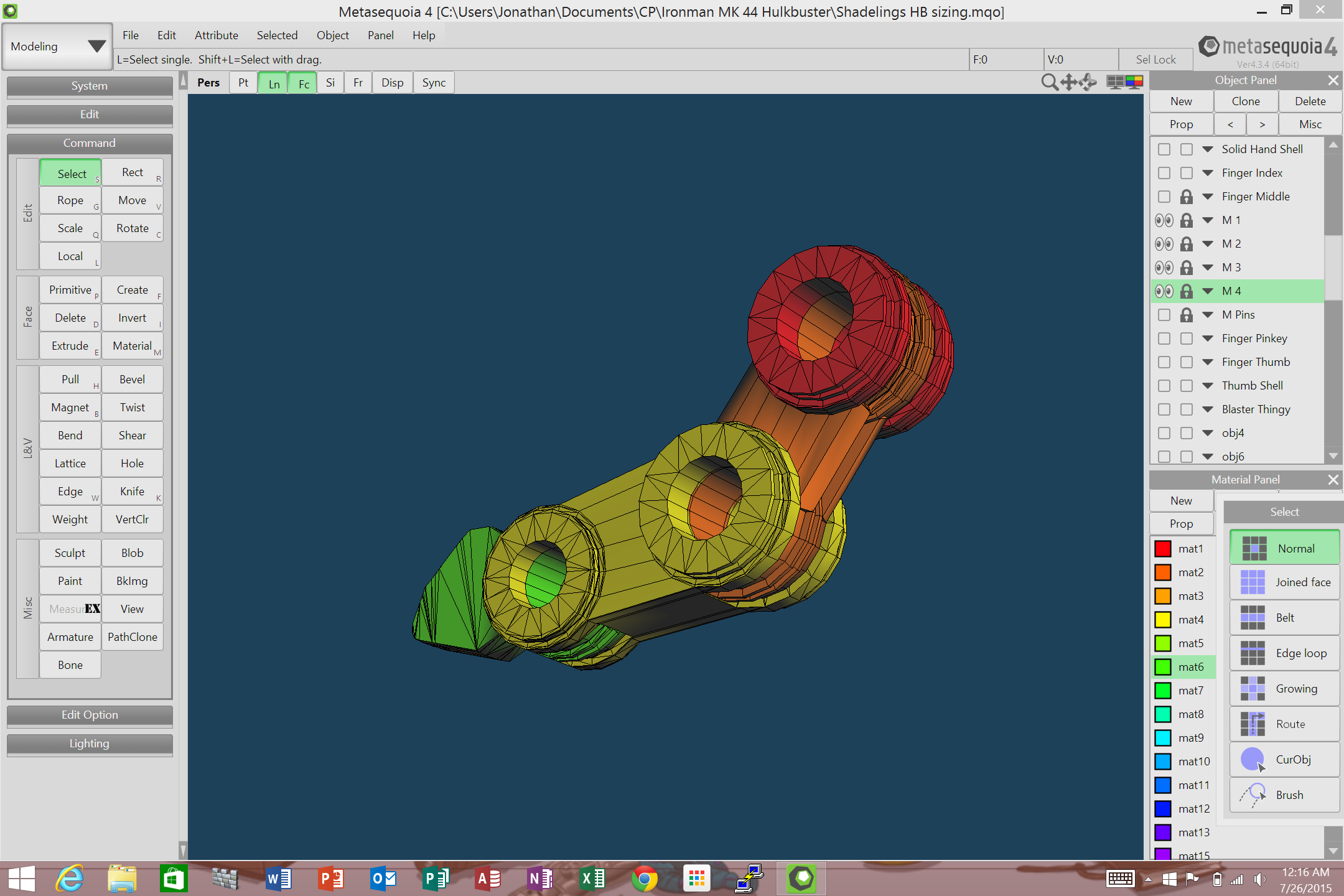Collapse the M 4 object triangle
The image size is (1344, 896).
(1208, 291)
